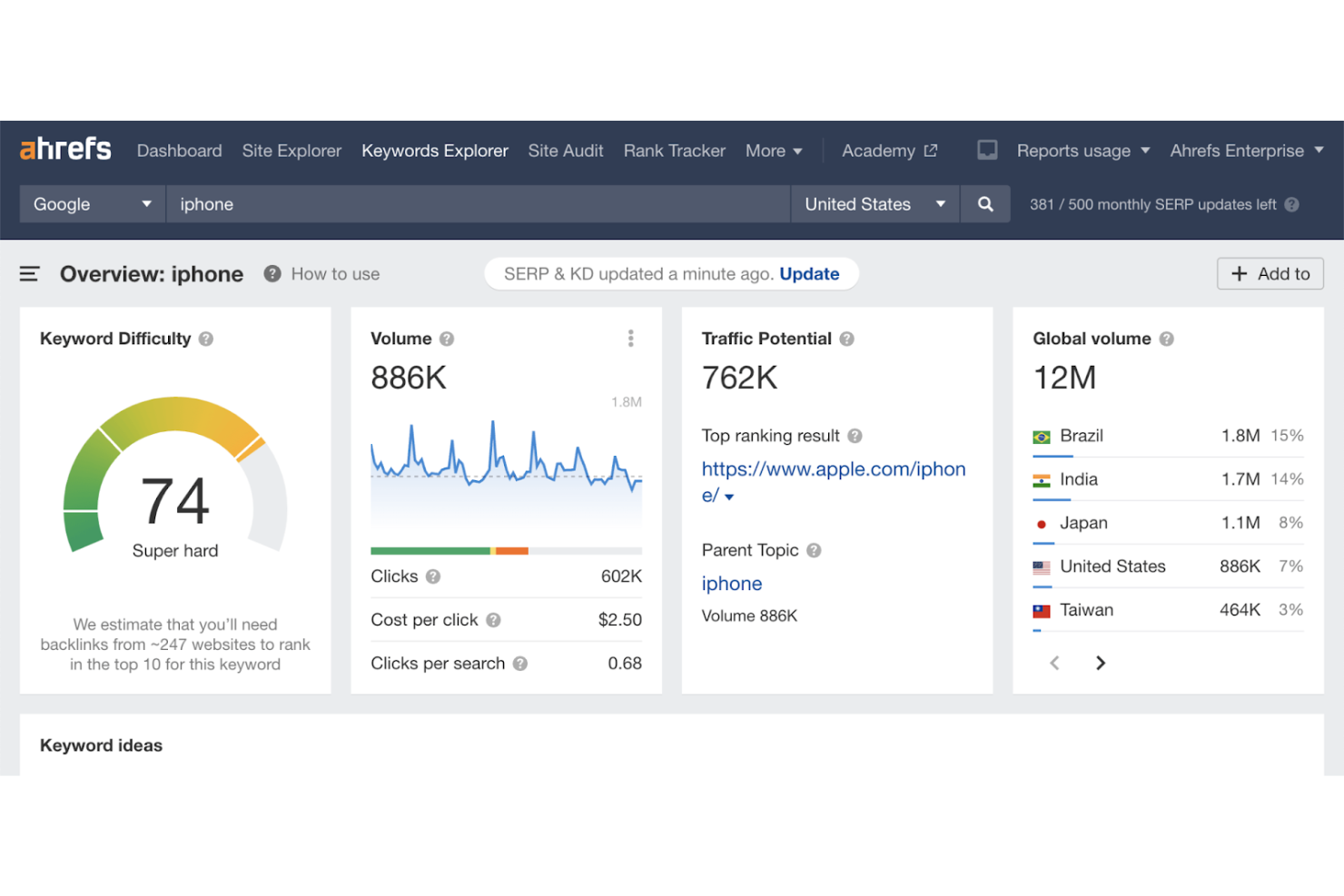Click the Keyword ideas heading
1344x896 pixels.
pyautogui.click(x=101, y=745)
